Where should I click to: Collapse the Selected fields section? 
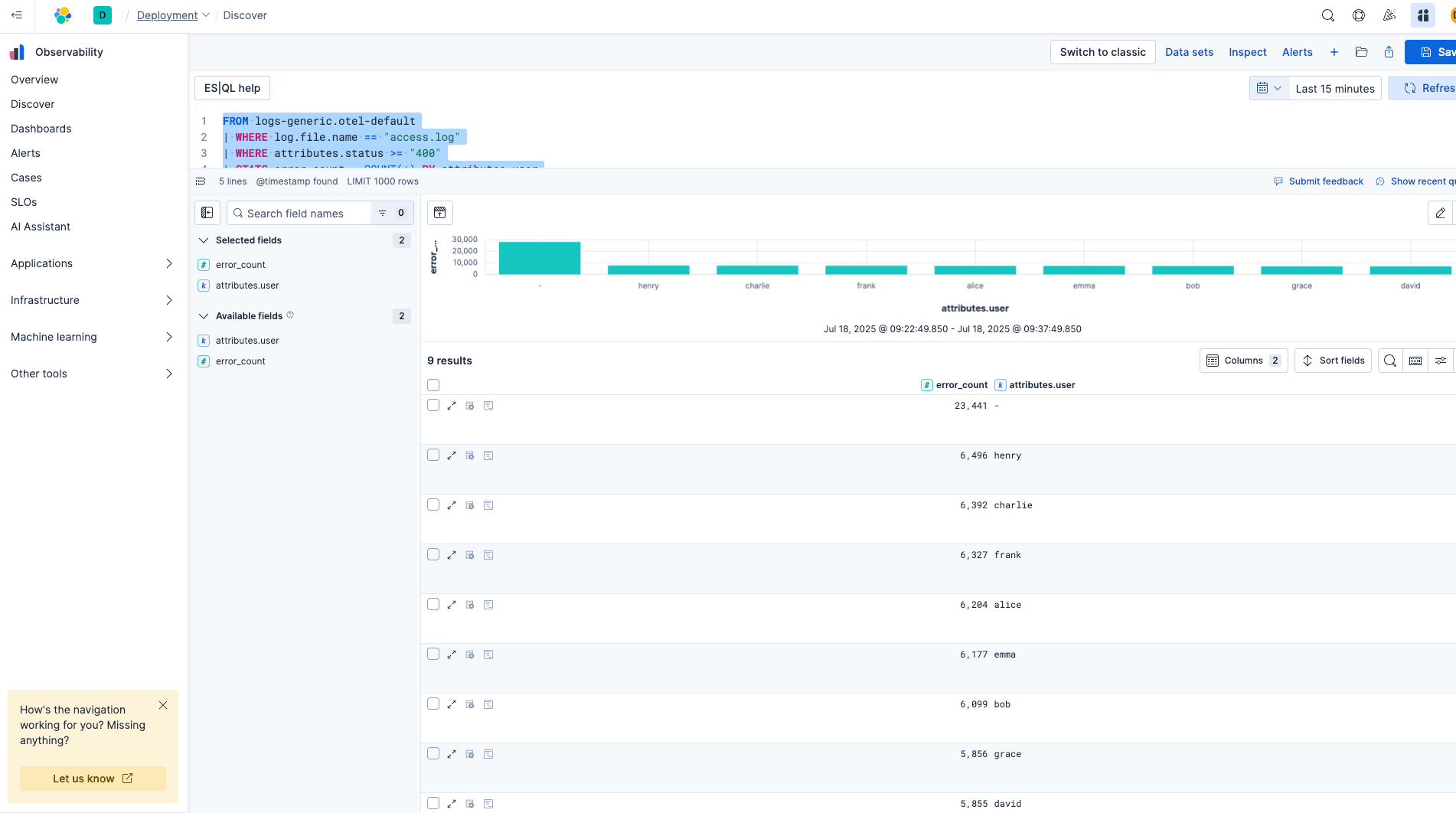click(204, 240)
